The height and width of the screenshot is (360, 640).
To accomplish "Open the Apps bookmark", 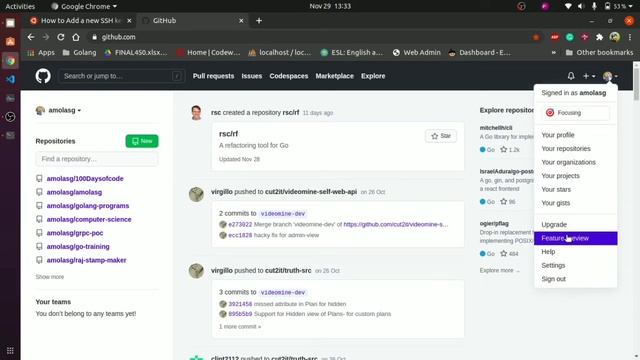I will pos(41,53).
